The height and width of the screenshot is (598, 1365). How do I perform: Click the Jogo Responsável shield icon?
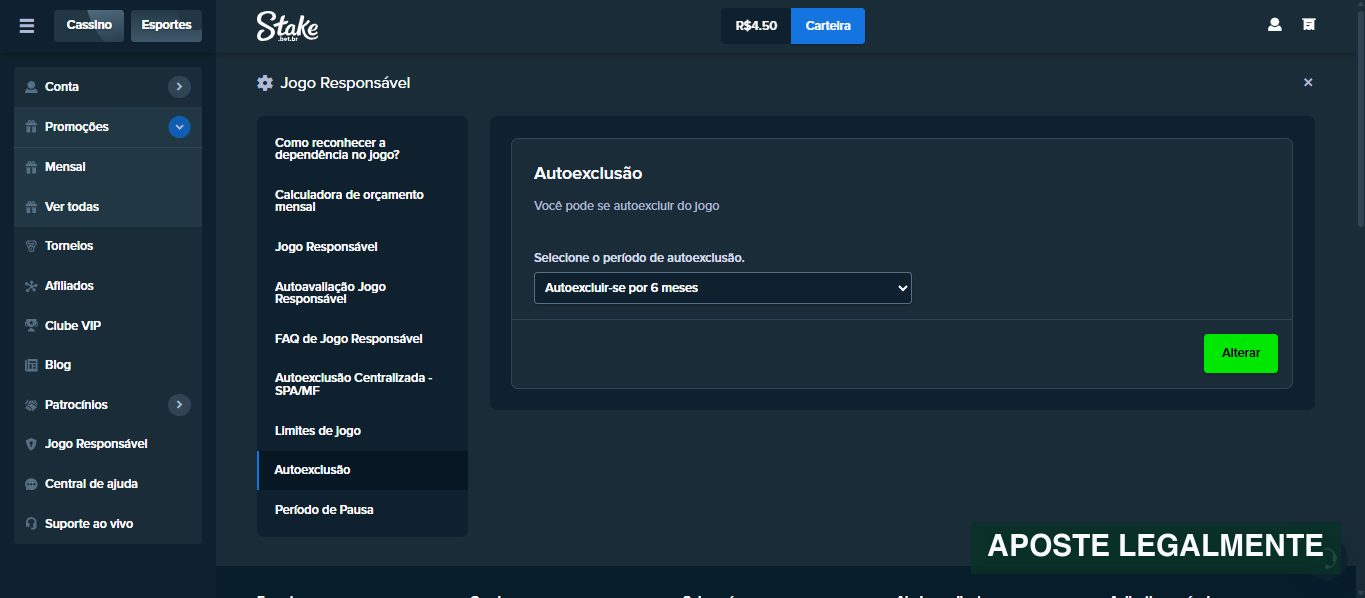[31, 444]
